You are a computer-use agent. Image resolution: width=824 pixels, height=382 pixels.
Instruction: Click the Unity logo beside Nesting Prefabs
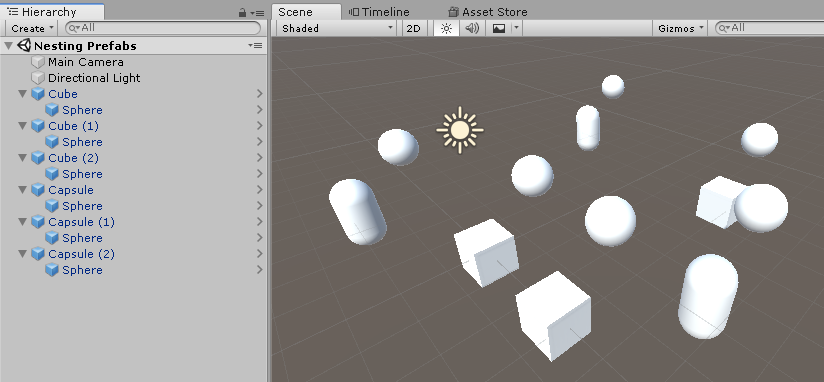tap(24, 46)
